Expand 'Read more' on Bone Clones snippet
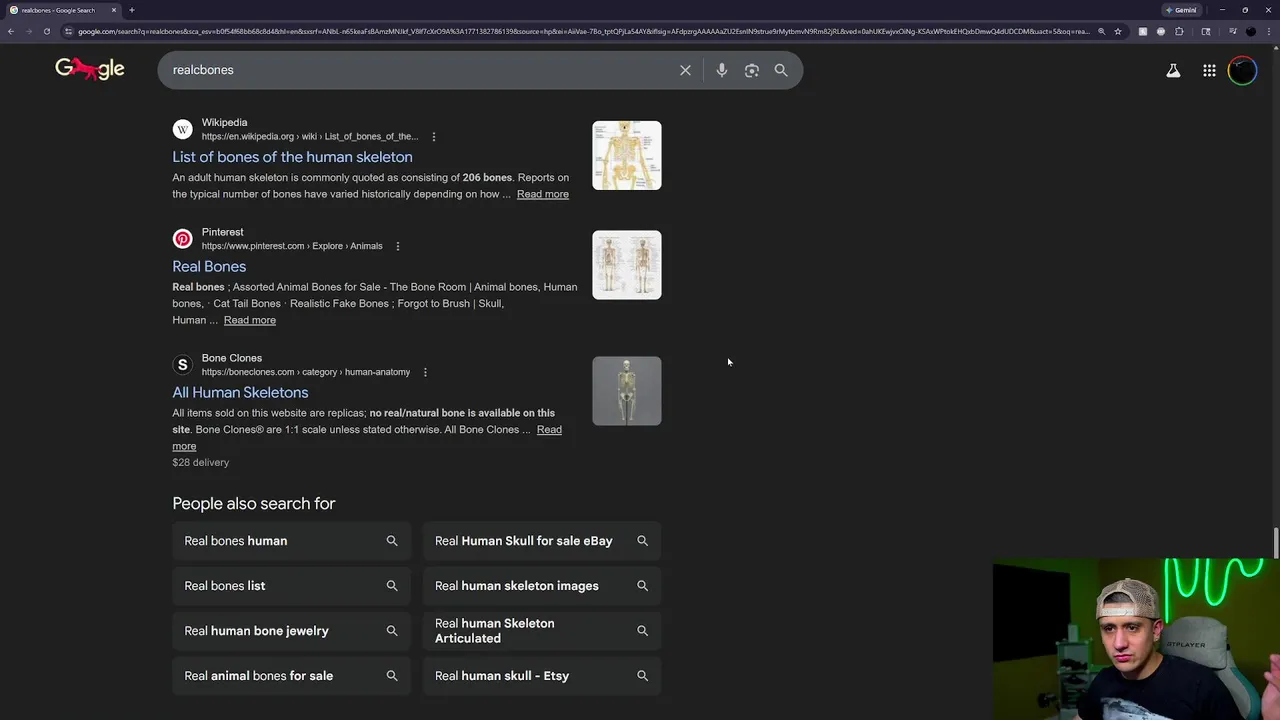Viewport: 1280px width, 720px height. pos(549,430)
